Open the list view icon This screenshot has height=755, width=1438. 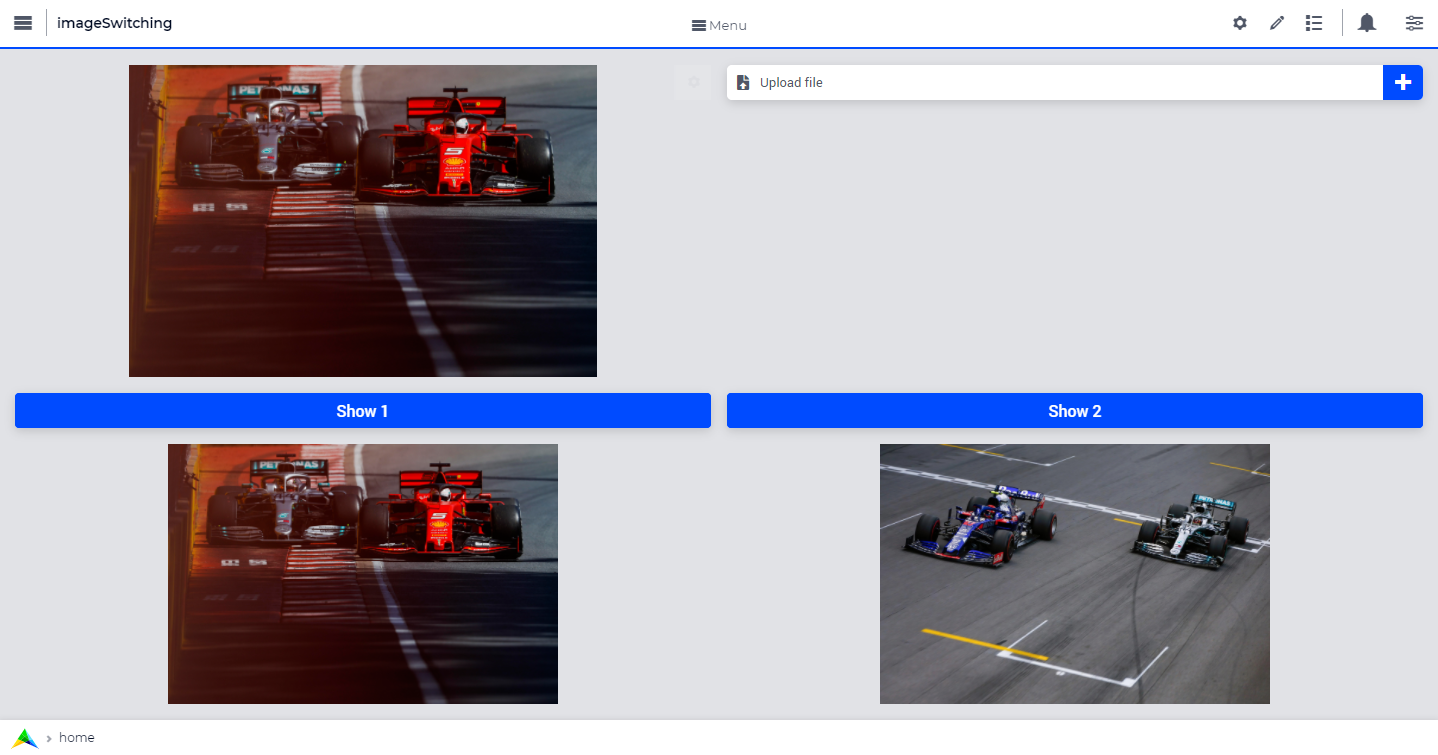(1314, 23)
